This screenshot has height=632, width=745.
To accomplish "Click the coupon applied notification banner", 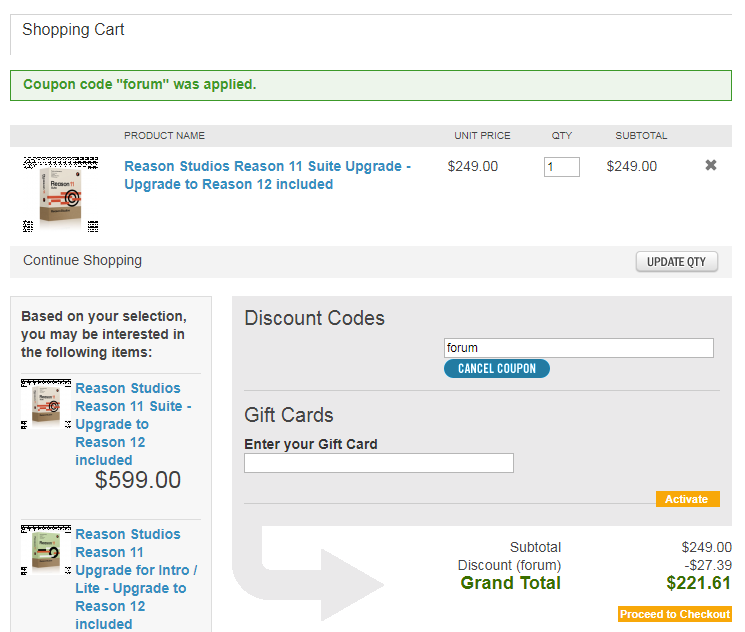I will 371,86.
